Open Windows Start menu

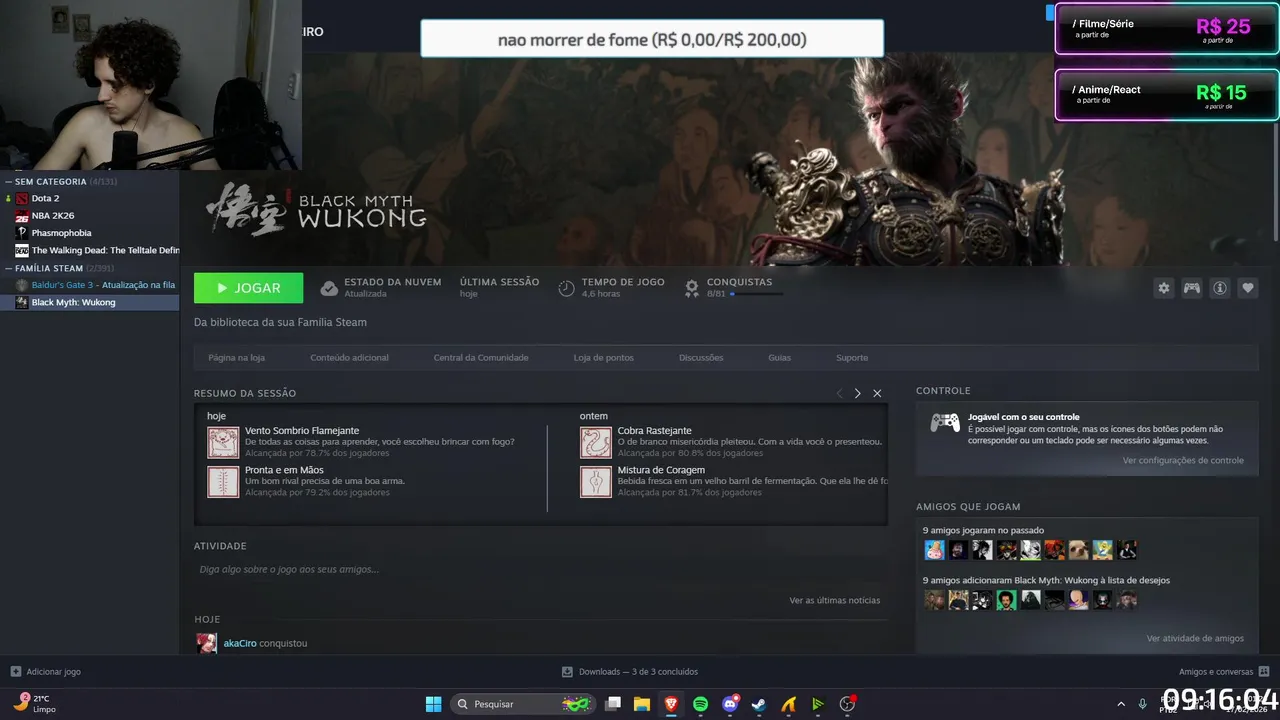(433, 704)
